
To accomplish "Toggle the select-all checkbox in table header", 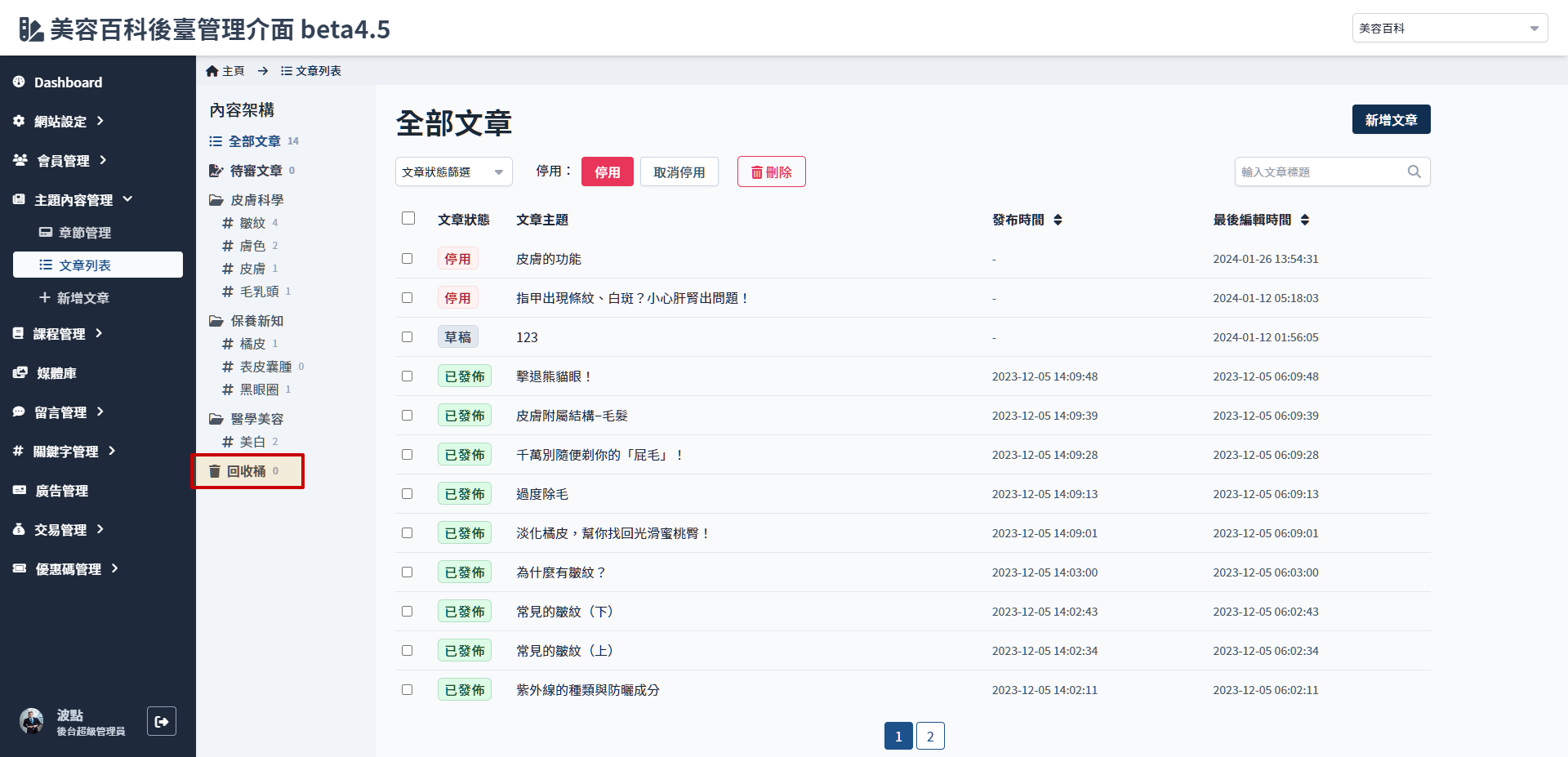I will pyautogui.click(x=408, y=218).
